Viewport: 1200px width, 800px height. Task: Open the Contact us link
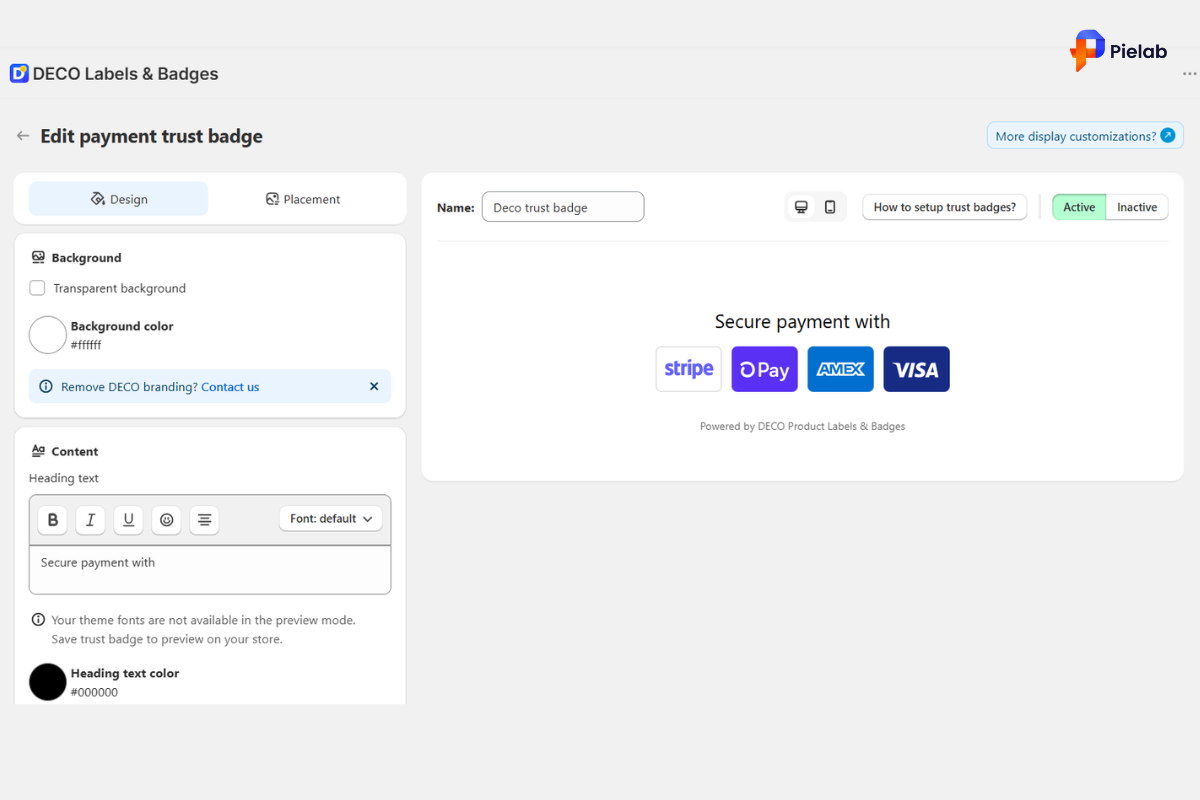[230, 387]
